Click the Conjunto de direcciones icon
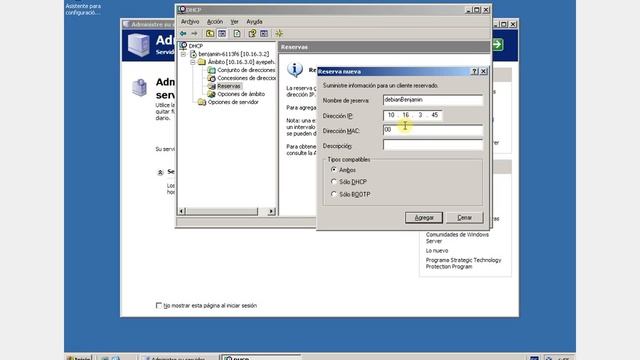The width and height of the screenshot is (640, 360). pyautogui.click(x=211, y=70)
